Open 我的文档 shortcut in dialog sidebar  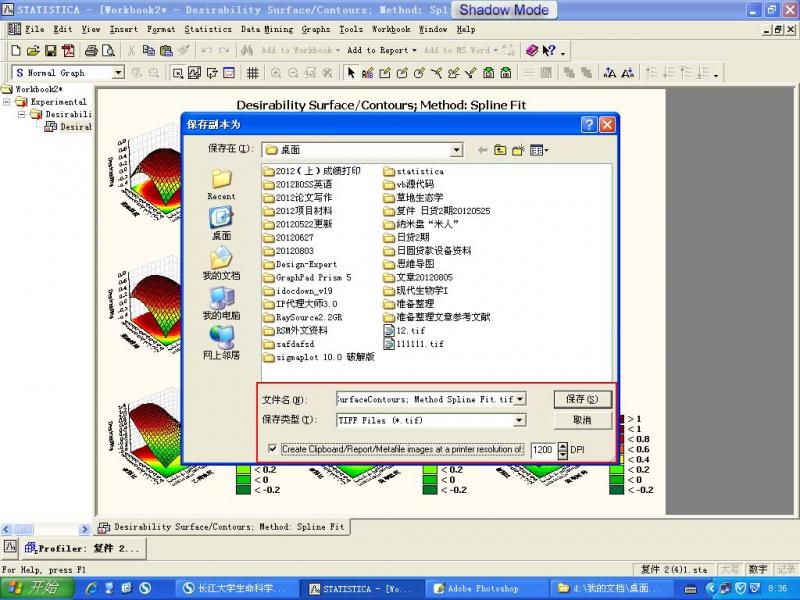221,263
